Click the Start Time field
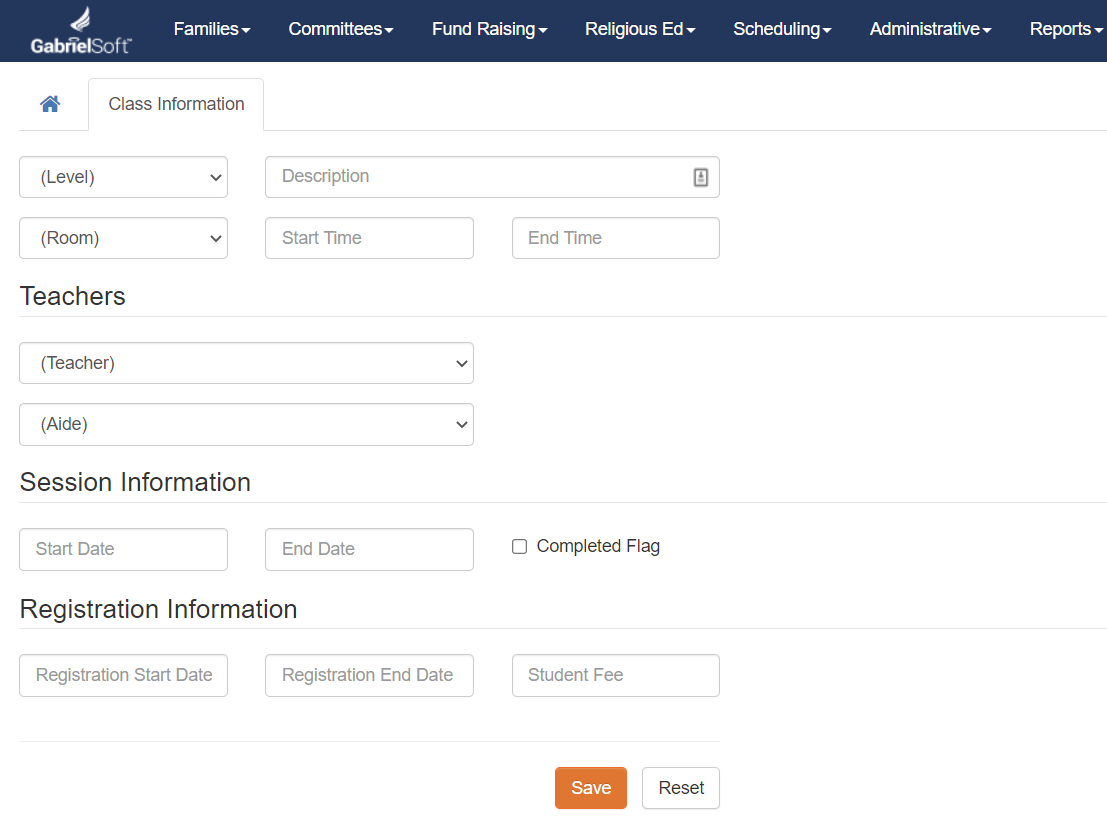This screenshot has width=1107, height=832. point(369,238)
